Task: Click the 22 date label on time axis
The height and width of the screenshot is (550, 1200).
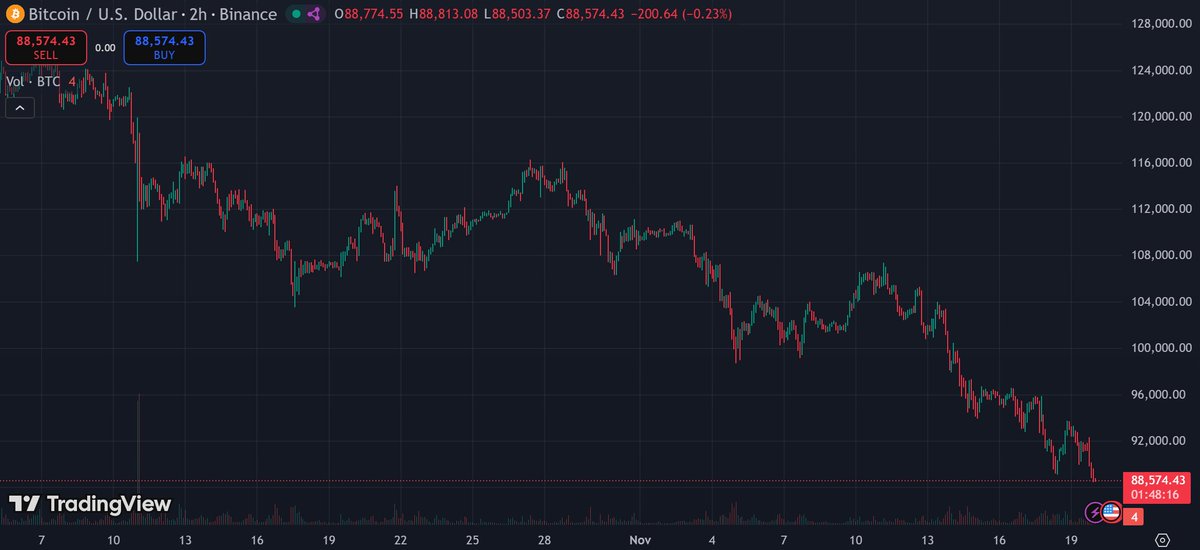Action: (400, 539)
